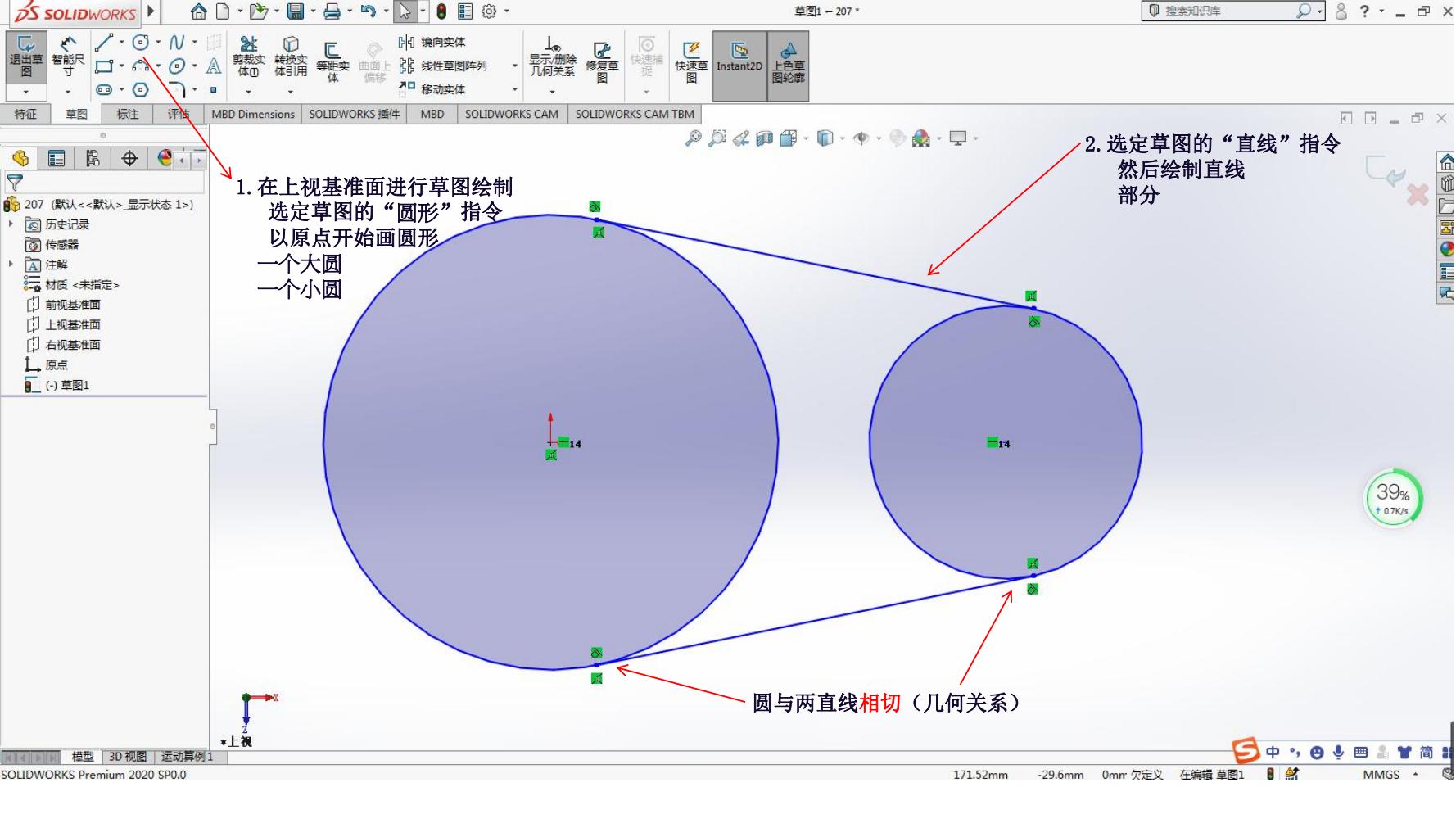Open the 剪裁实体 dropdown arrow

click(249, 92)
